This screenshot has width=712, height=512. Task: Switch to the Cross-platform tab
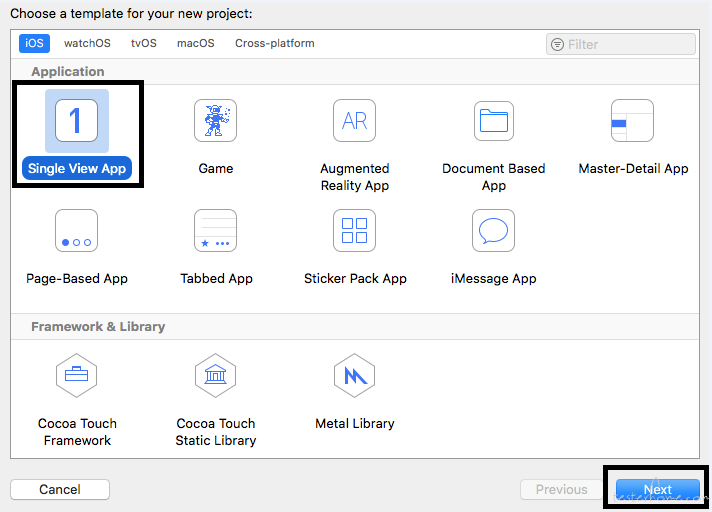(274, 44)
